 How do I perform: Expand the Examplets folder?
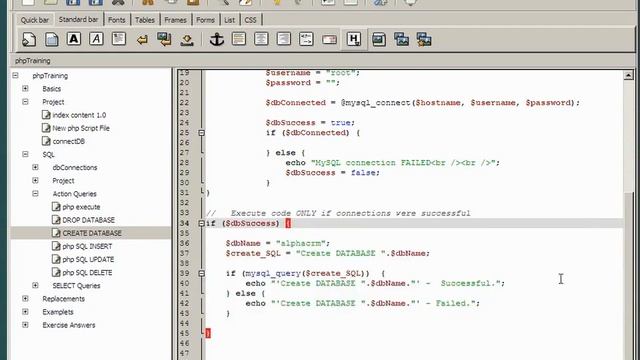coord(25,311)
